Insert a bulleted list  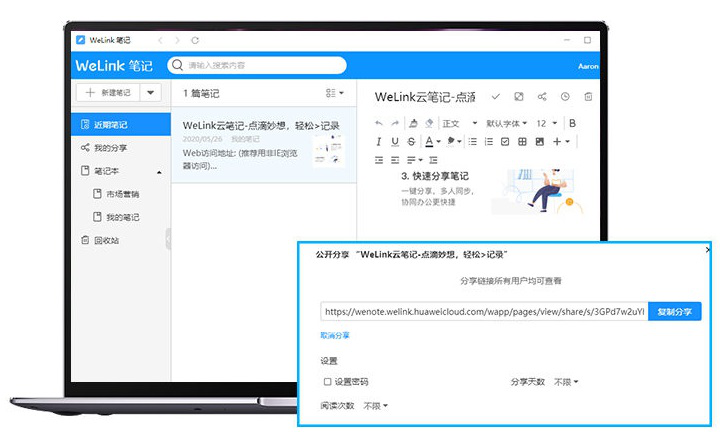click(473, 142)
